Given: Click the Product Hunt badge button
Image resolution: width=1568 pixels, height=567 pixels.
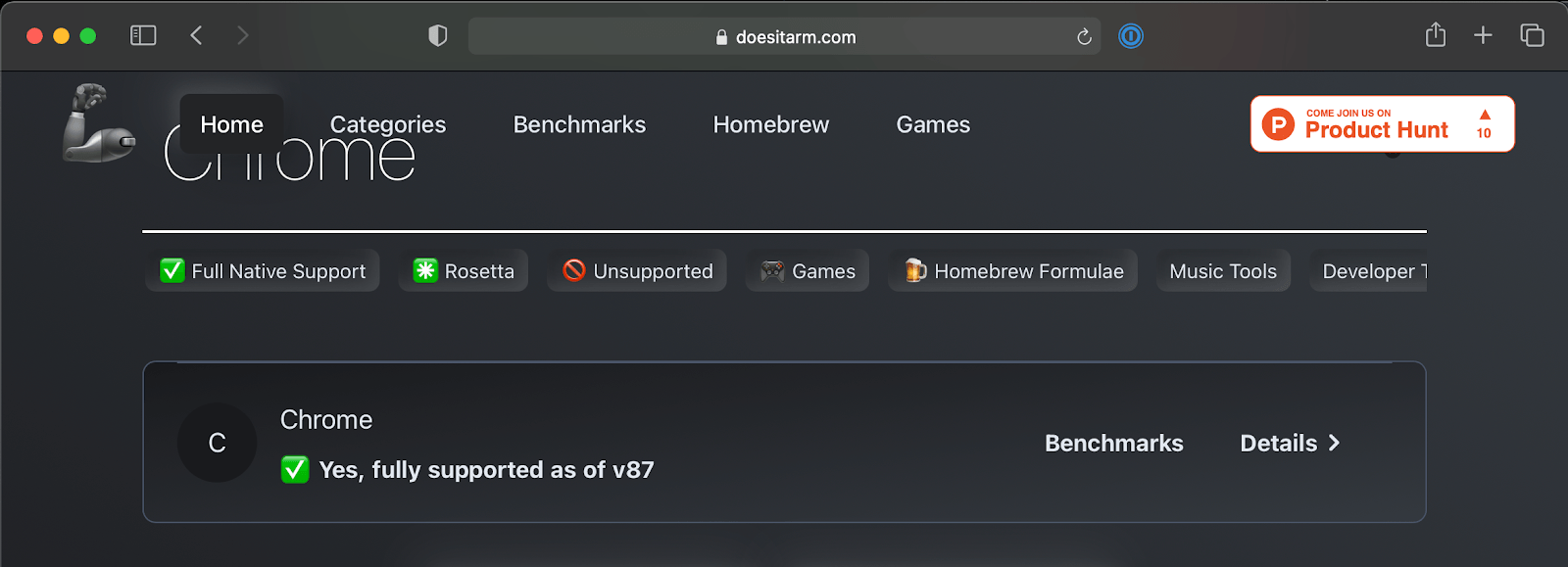Looking at the screenshot, I should 1376,124.
